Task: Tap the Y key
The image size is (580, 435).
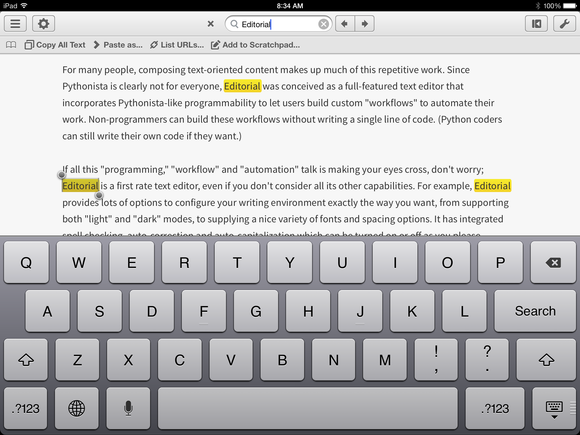Action: tap(290, 263)
